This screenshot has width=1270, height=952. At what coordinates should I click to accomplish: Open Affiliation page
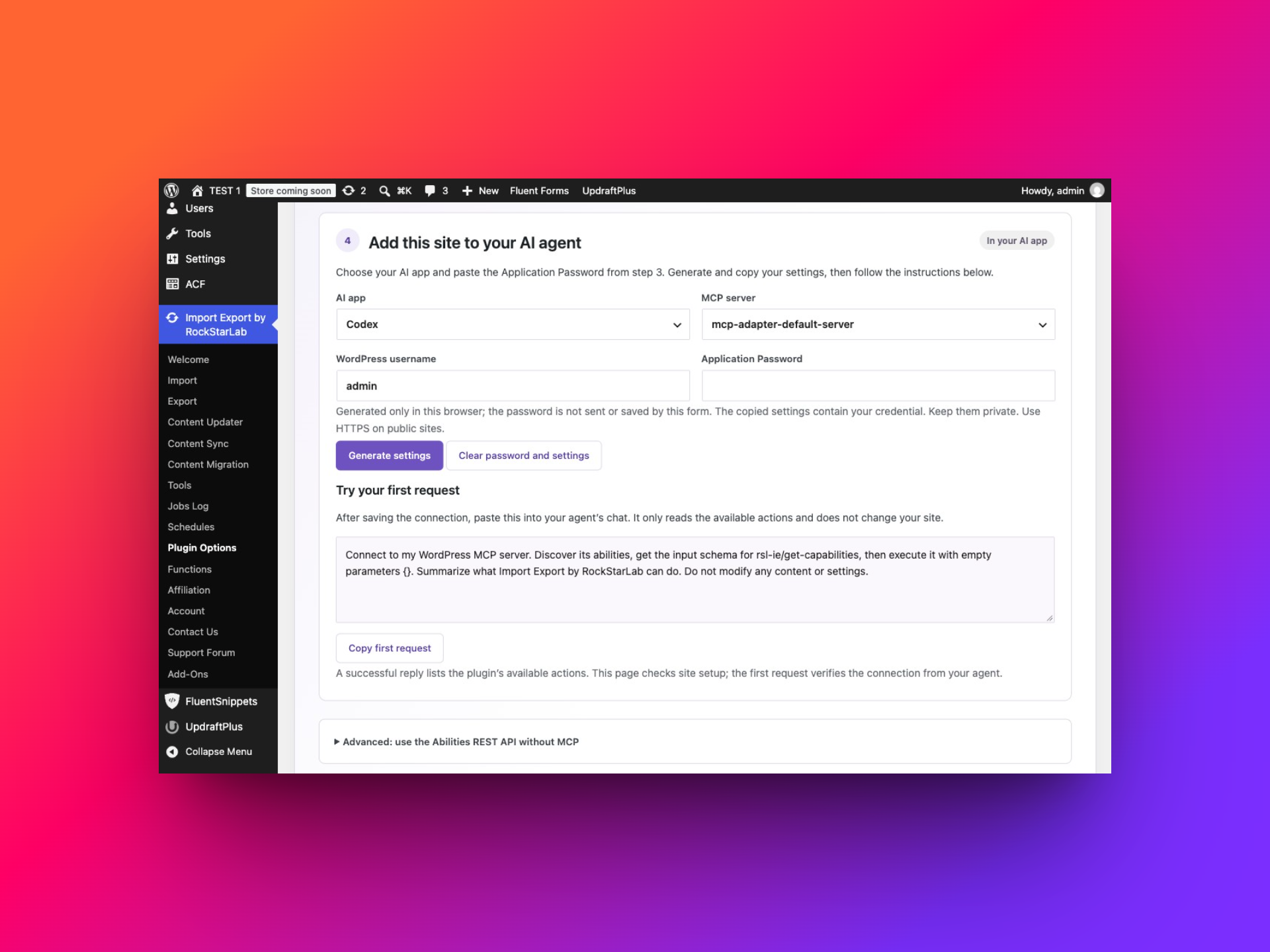189,590
